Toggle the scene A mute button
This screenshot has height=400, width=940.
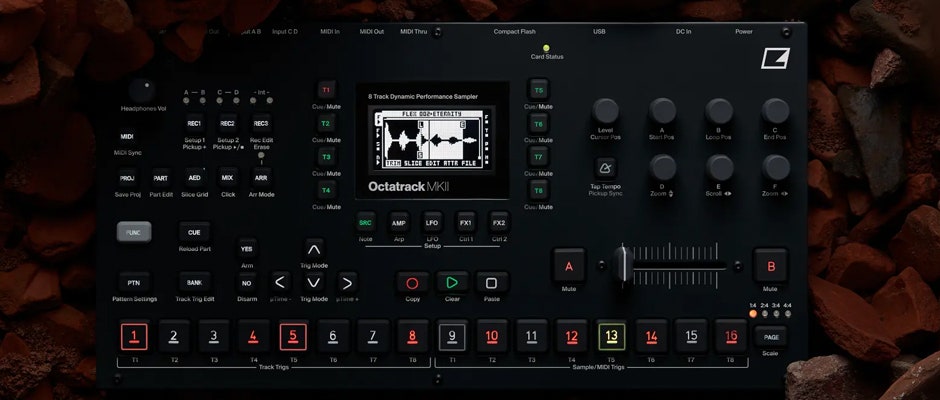point(569,267)
